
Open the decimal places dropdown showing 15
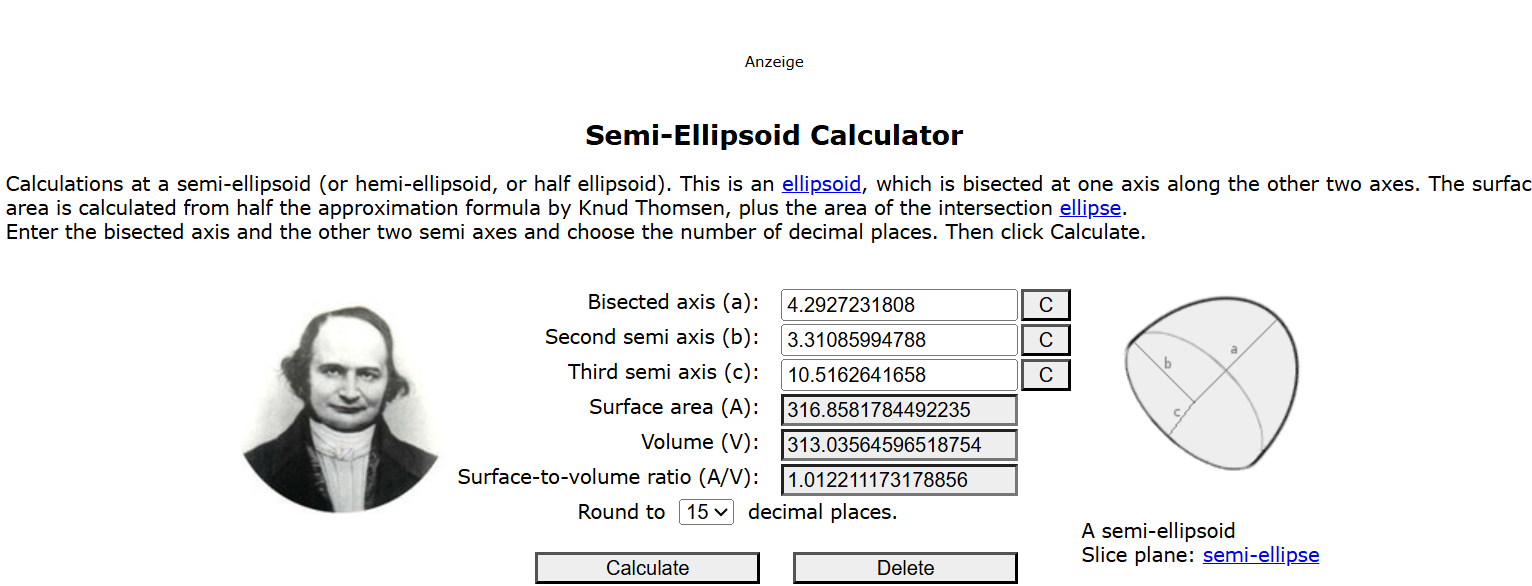706,512
